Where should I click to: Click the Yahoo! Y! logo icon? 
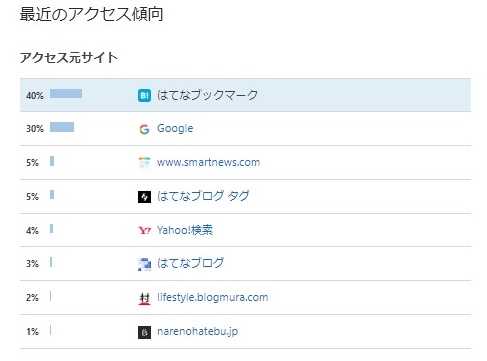click(144, 230)
